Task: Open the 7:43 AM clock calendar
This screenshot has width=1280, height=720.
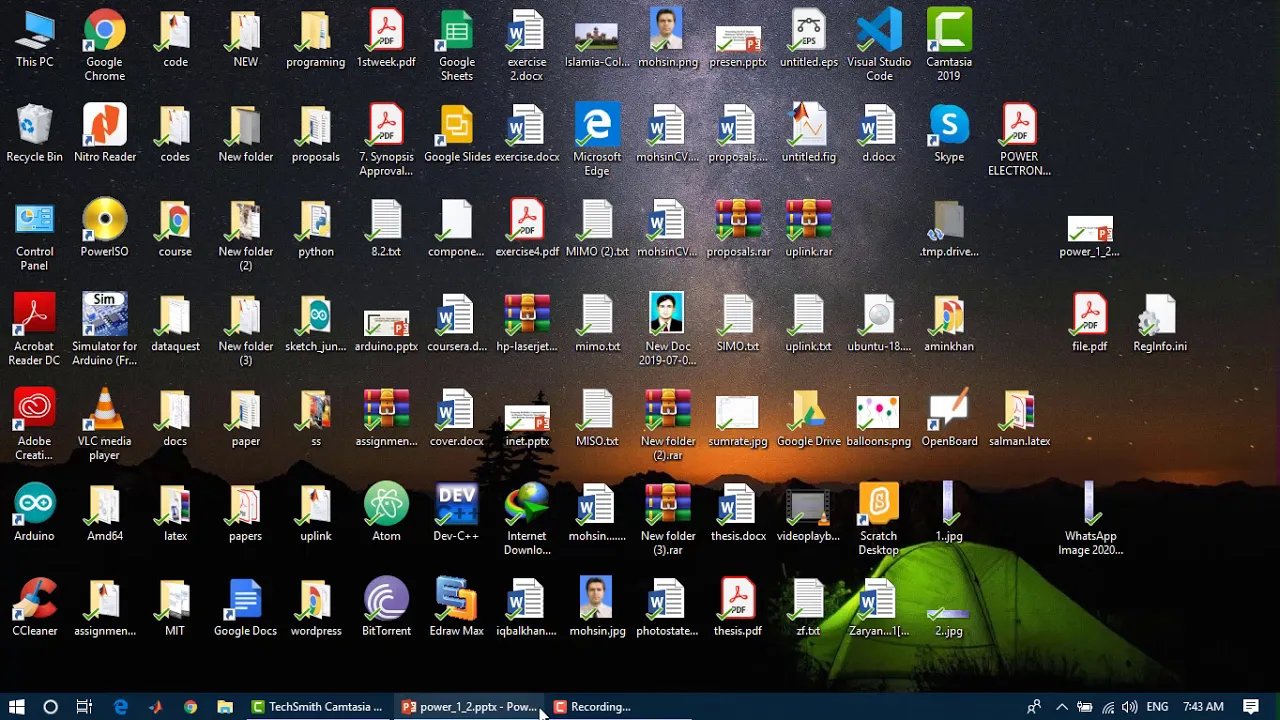Action: pyautogui.click(x=1203, y=706)
